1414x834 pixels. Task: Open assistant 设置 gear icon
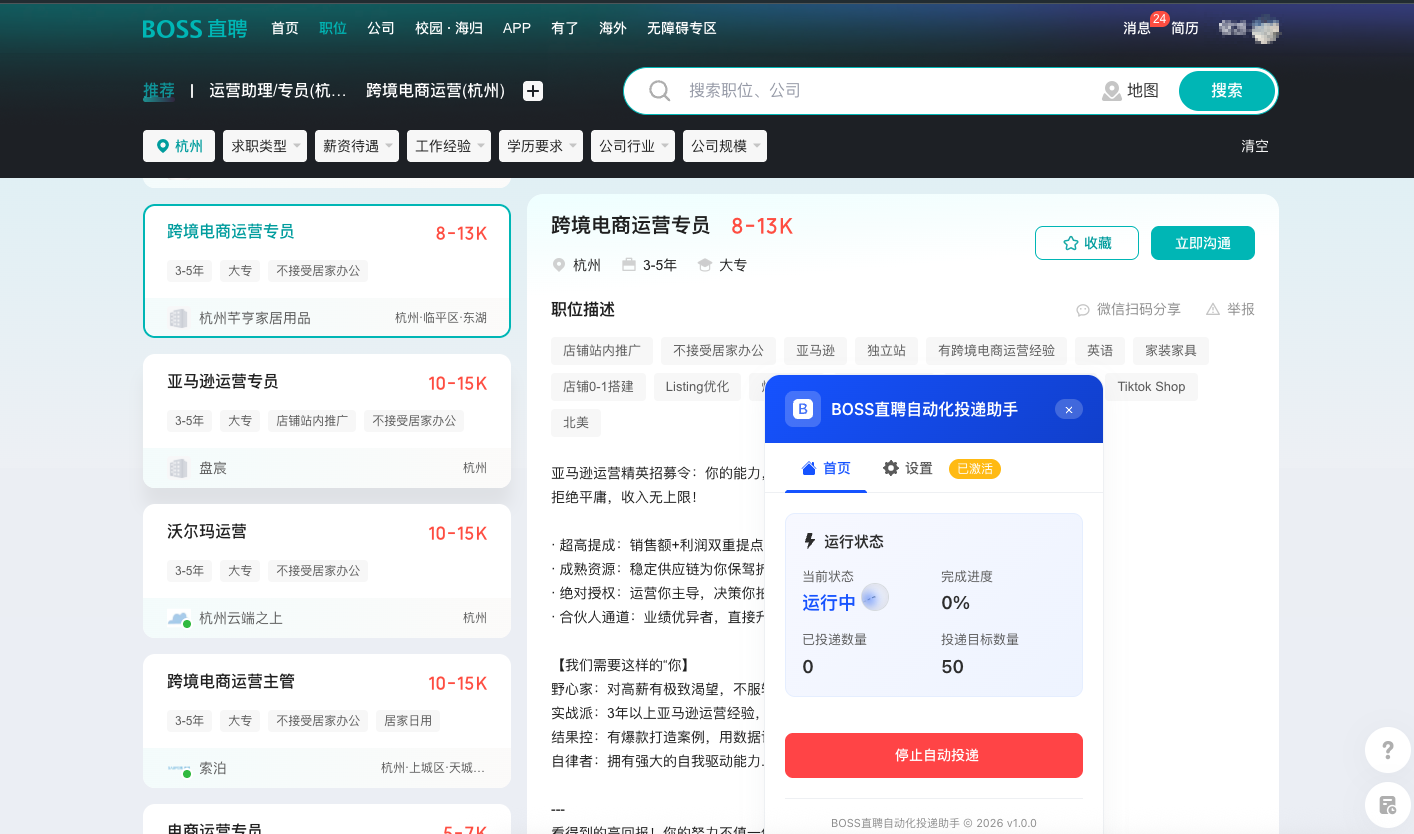[890, 468]
